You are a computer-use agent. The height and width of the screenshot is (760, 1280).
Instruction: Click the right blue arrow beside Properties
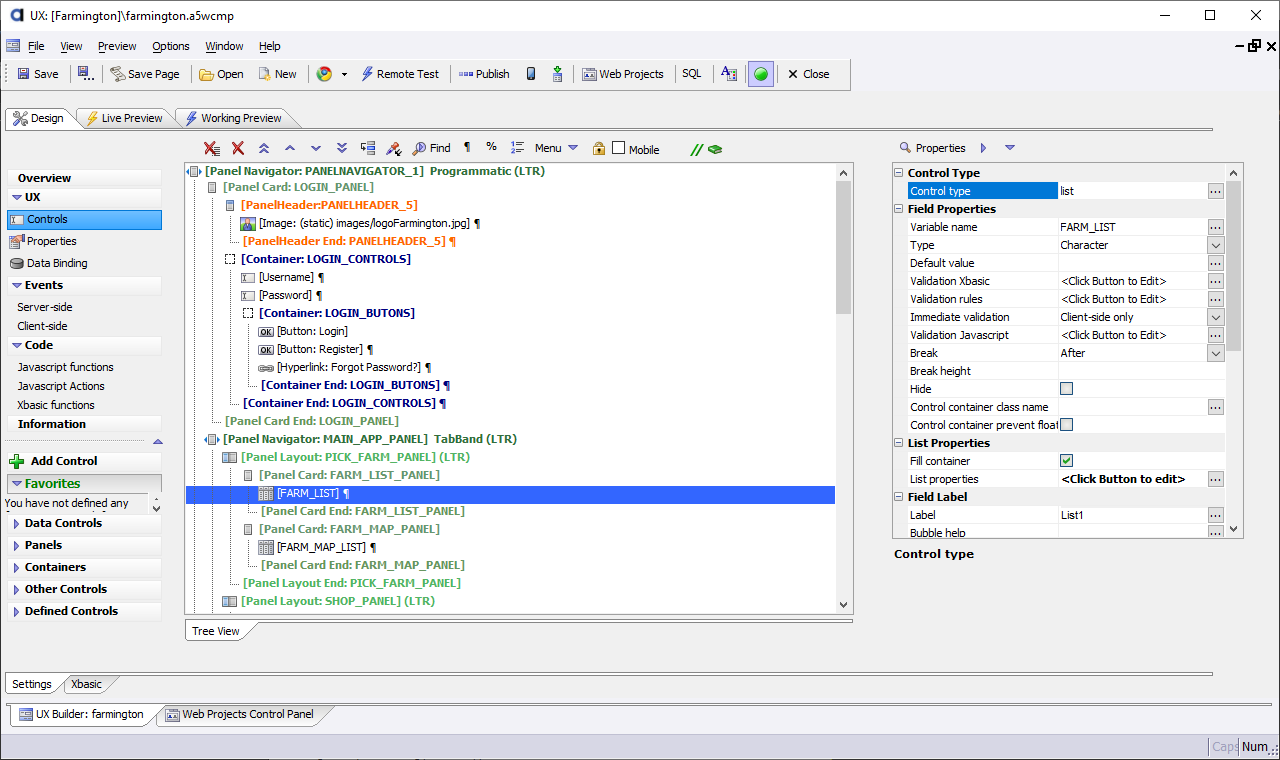click(984, 148)
